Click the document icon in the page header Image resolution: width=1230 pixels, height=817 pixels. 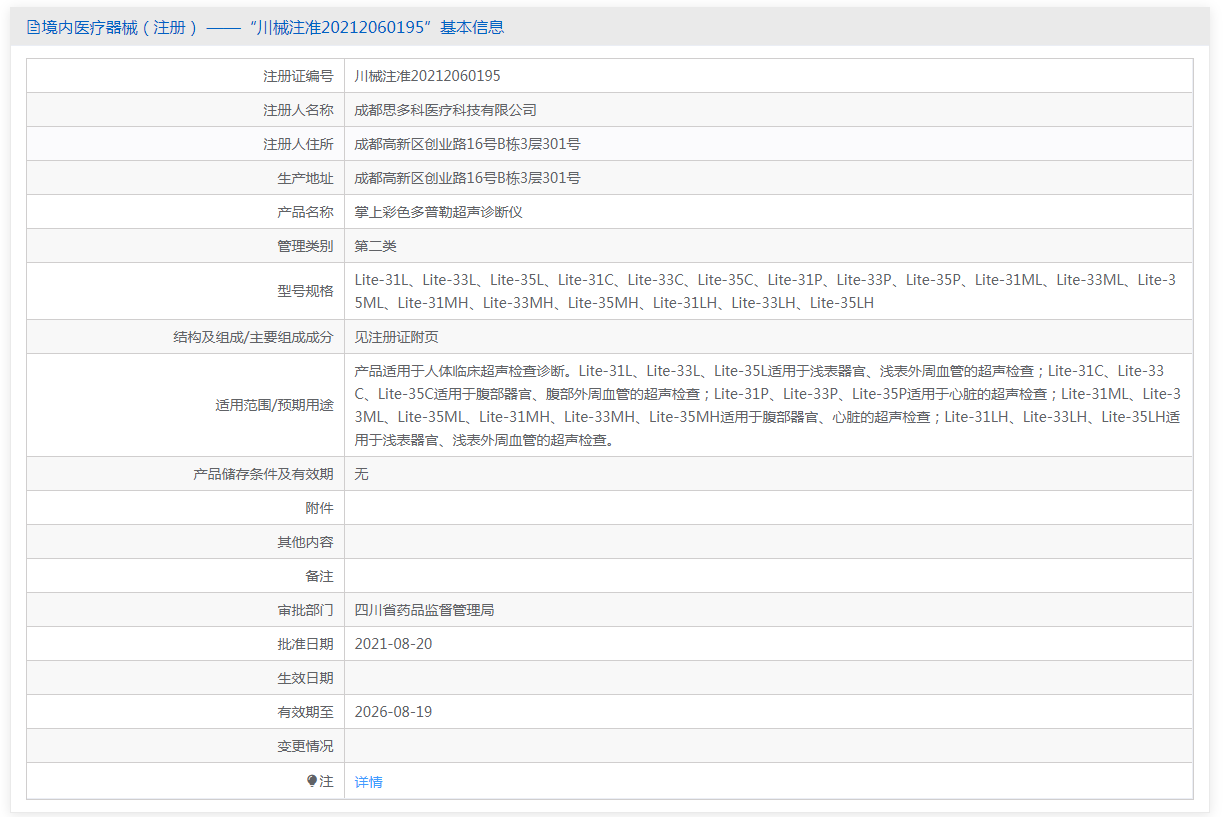[x=33, y=28]
